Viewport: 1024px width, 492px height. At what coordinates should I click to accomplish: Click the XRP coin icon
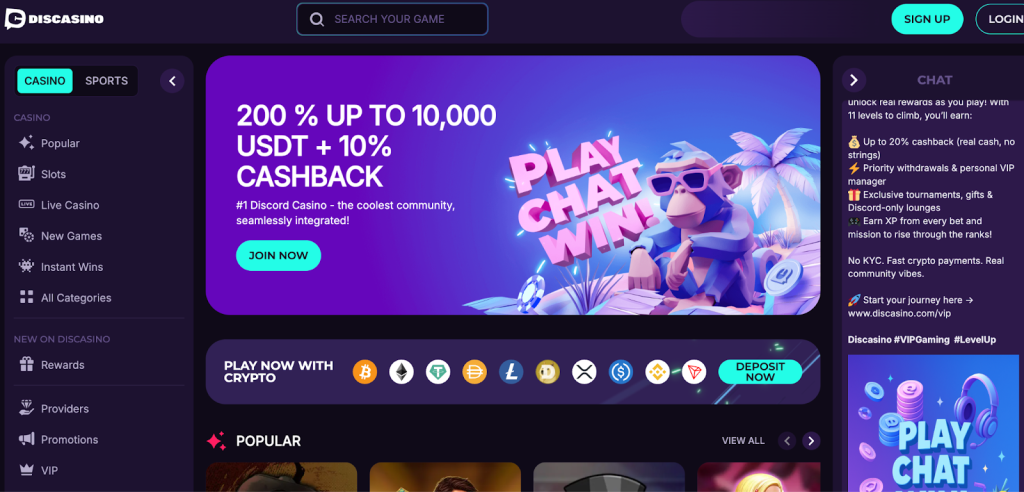(584, 372)
